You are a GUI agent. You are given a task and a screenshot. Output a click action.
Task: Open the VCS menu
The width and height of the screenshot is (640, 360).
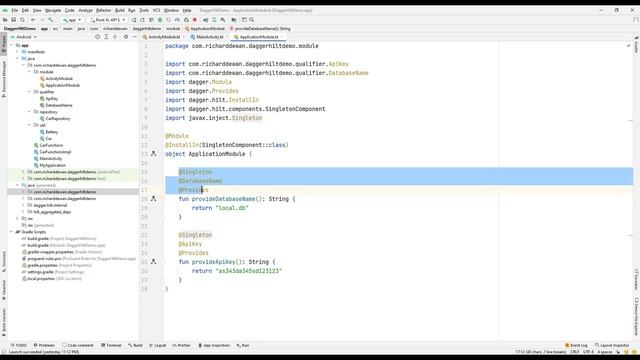[x=156, y=10]
